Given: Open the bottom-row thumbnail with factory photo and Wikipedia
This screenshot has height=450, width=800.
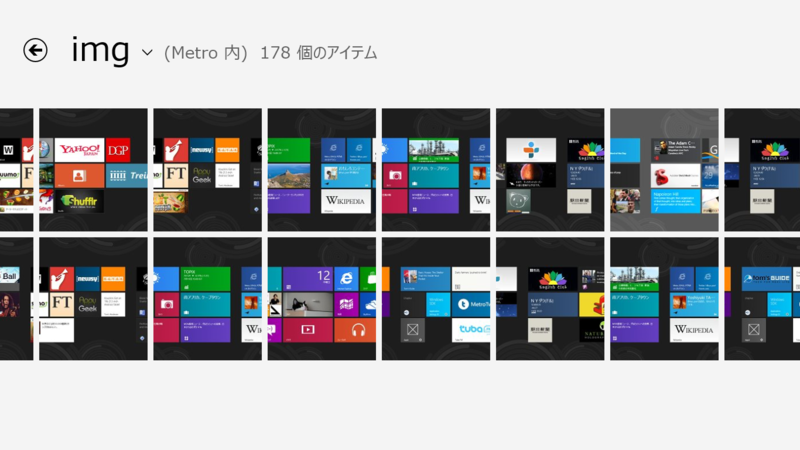Looking at the screenshot, I should tap(664, 298).
